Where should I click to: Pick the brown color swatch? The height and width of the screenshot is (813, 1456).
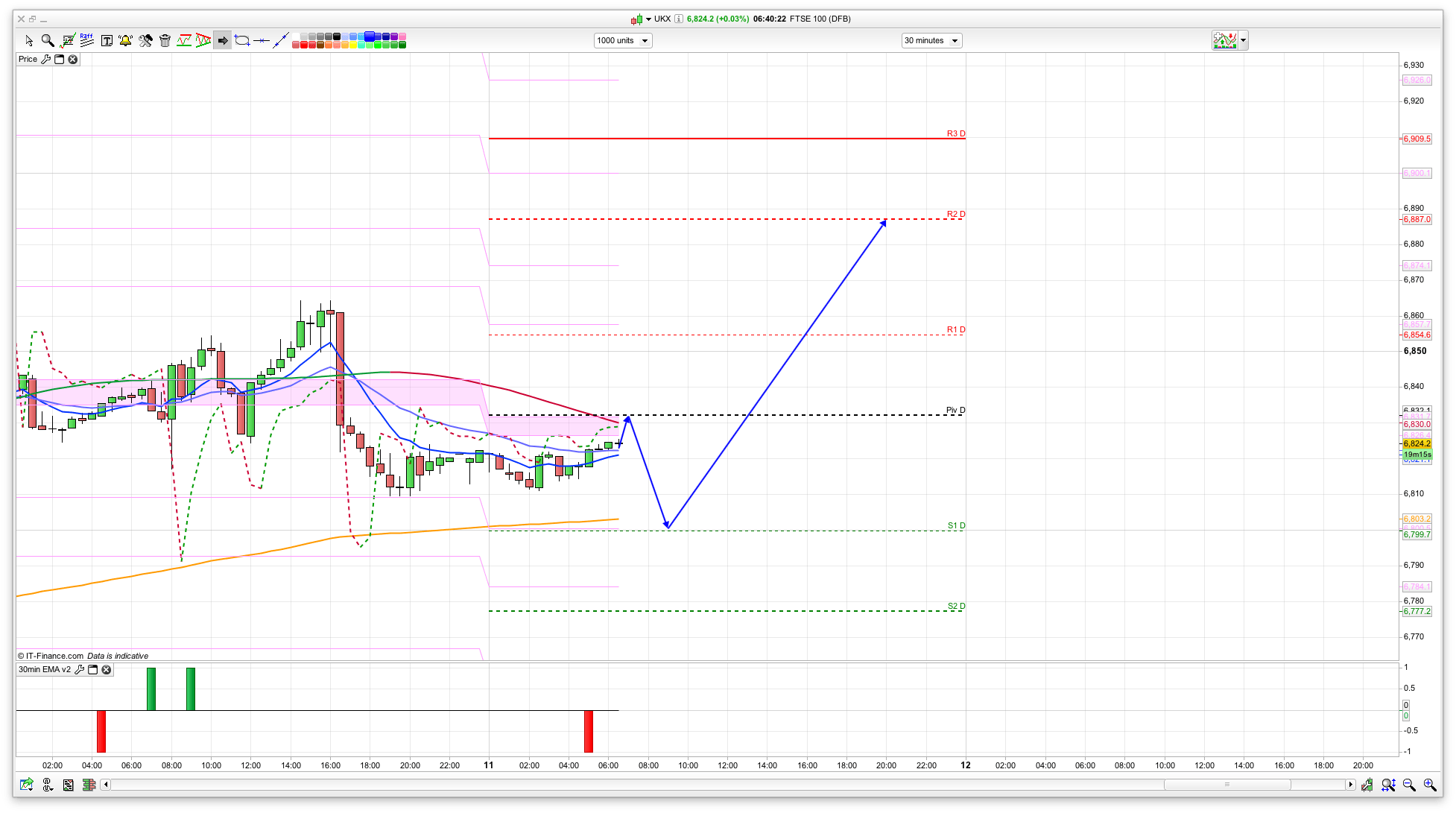click(x=320, y=45)
